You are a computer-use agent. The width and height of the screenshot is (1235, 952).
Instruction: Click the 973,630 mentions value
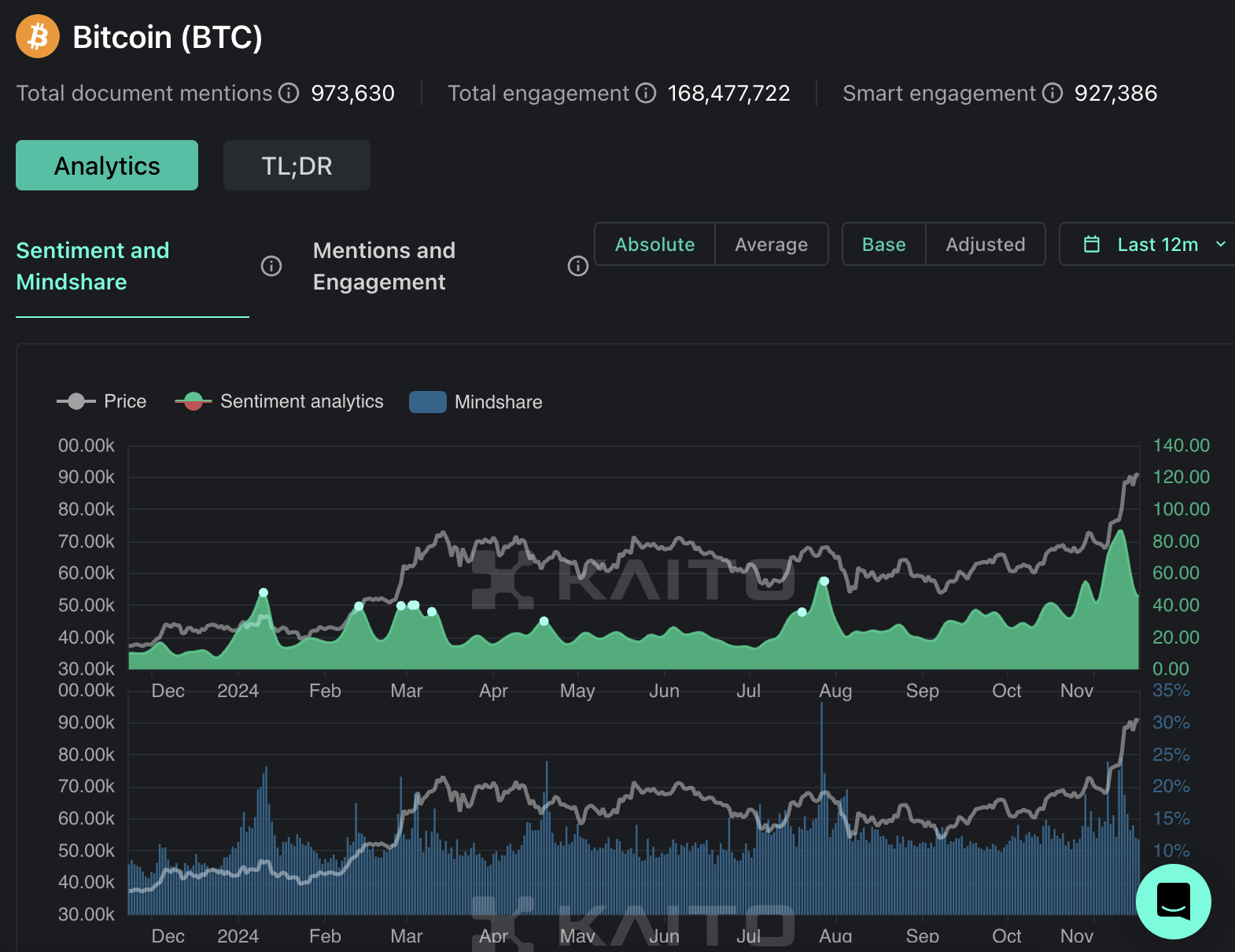[x=352, y=93]
